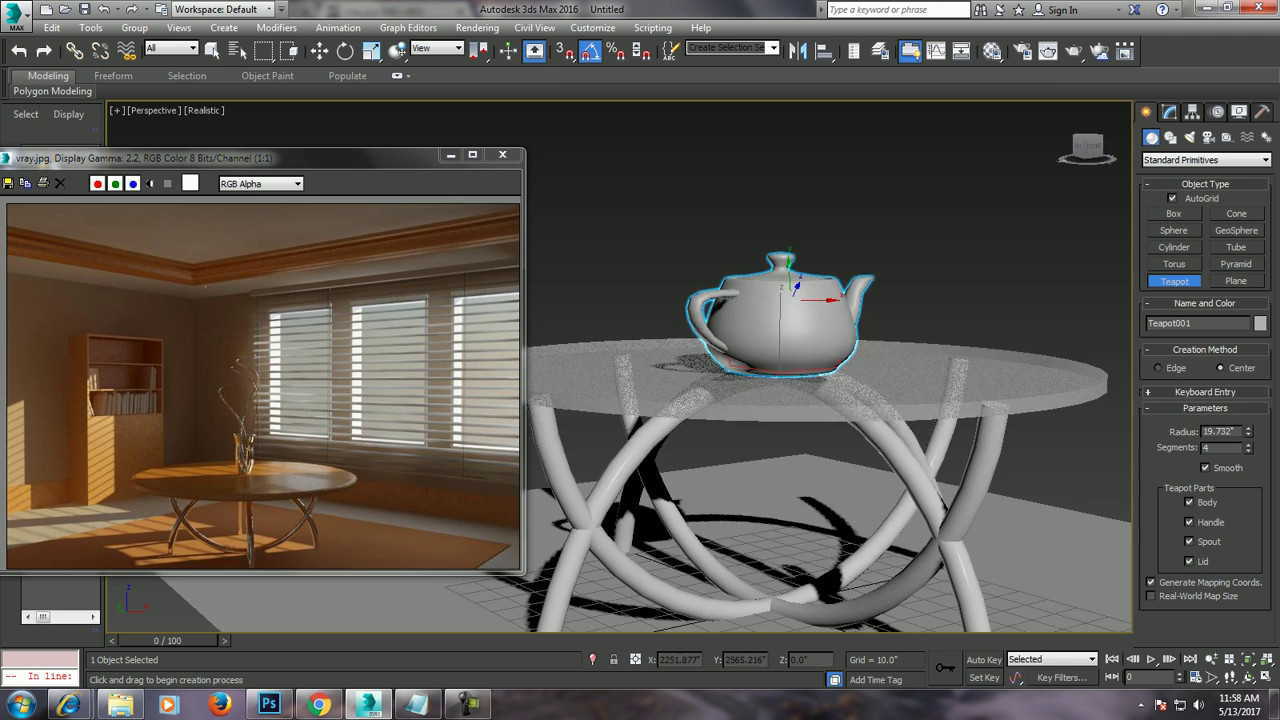Click the Play Animation button
This screenshot has width=1280, height=720.
coord(1151,660)
